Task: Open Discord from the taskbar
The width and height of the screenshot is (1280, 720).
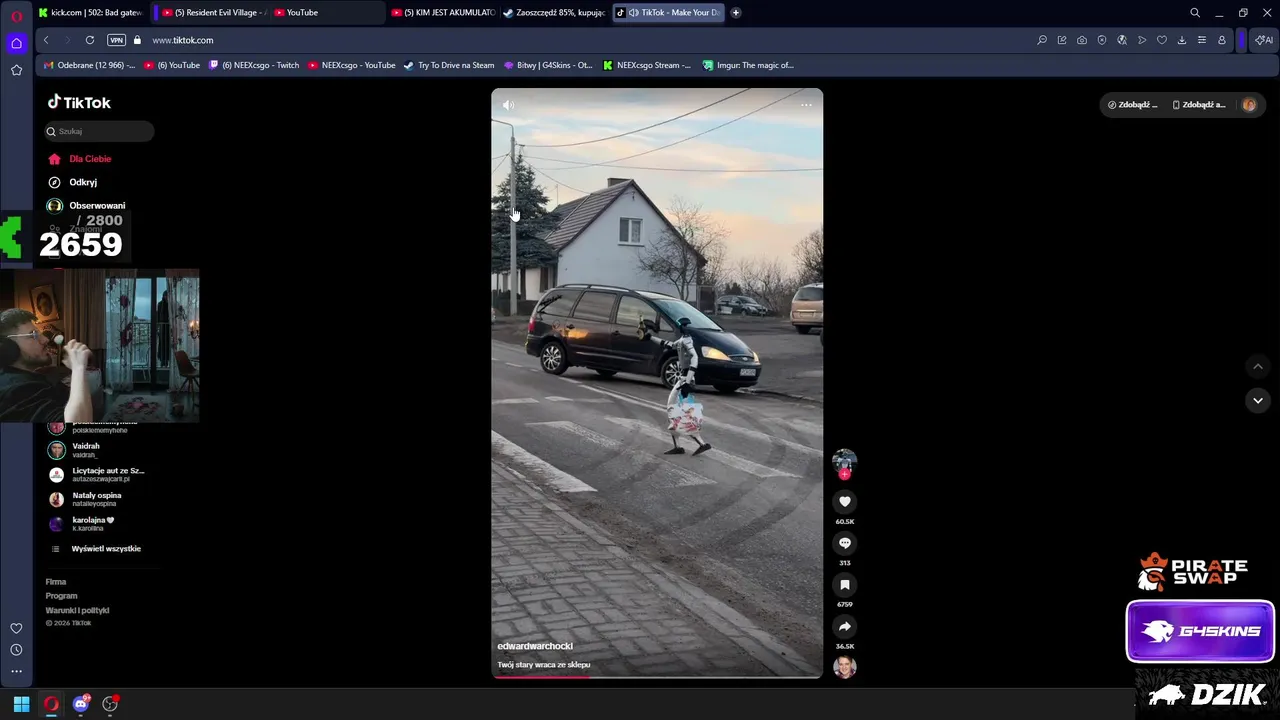Action: (81, 704)
